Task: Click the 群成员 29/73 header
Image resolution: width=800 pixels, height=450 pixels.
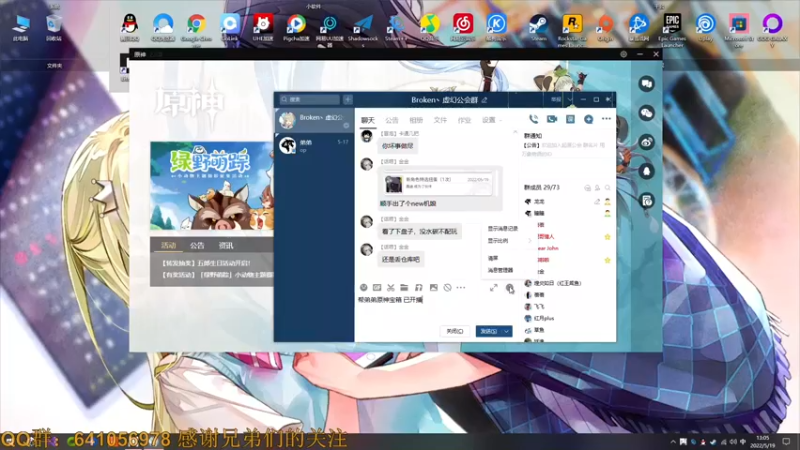Action: (x=541, y=188)
